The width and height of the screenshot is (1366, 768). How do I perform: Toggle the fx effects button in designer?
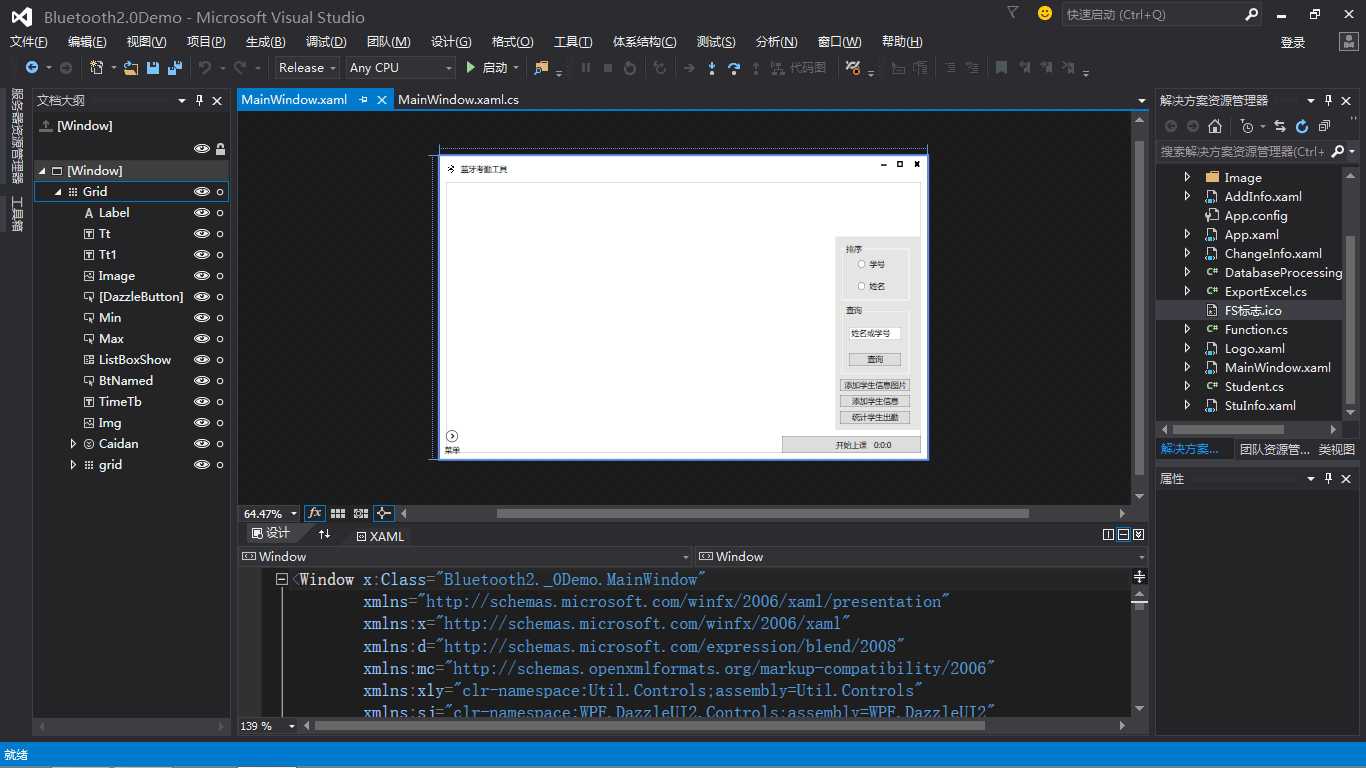(x=315, y=513)
